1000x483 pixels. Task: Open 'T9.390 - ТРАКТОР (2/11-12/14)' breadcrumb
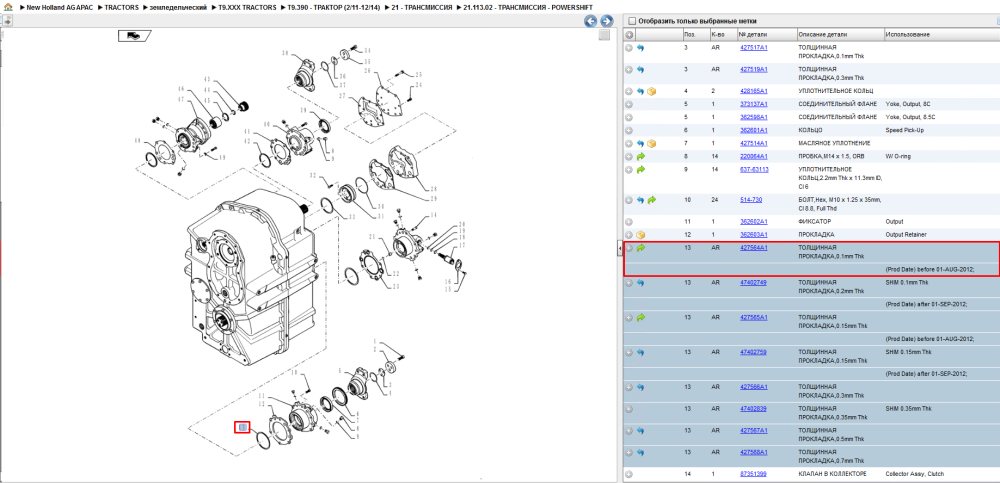pos(334,7)
